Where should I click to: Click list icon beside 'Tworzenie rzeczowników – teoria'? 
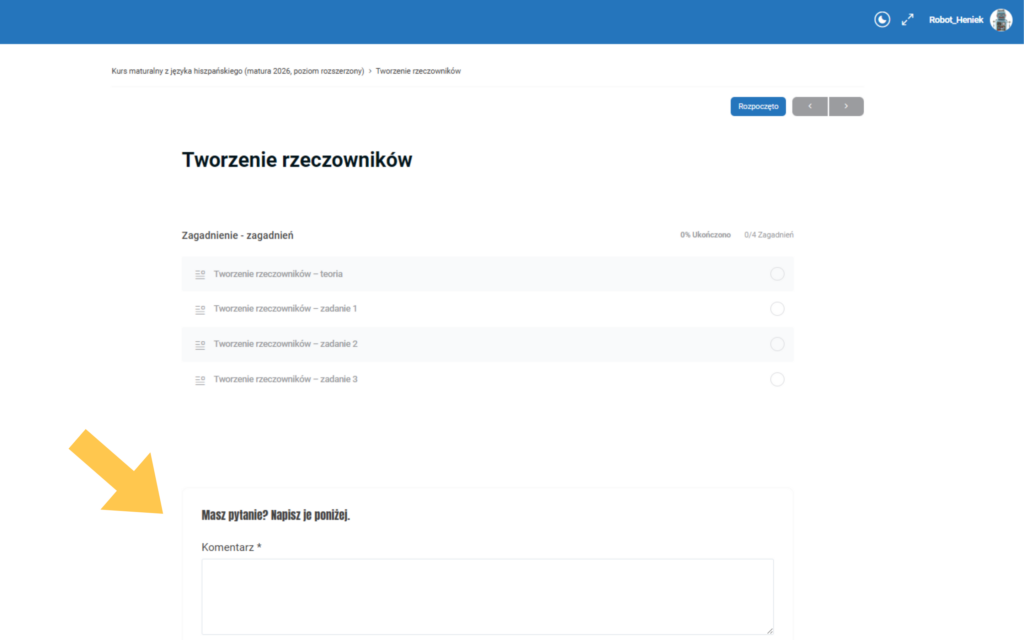200,274
